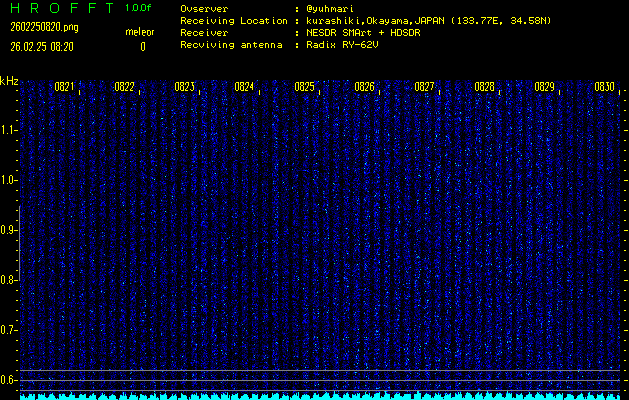Click the 0.9 kHz frequency tick
The width and height of the screenshot is (629, 400).
coord(9,230)
